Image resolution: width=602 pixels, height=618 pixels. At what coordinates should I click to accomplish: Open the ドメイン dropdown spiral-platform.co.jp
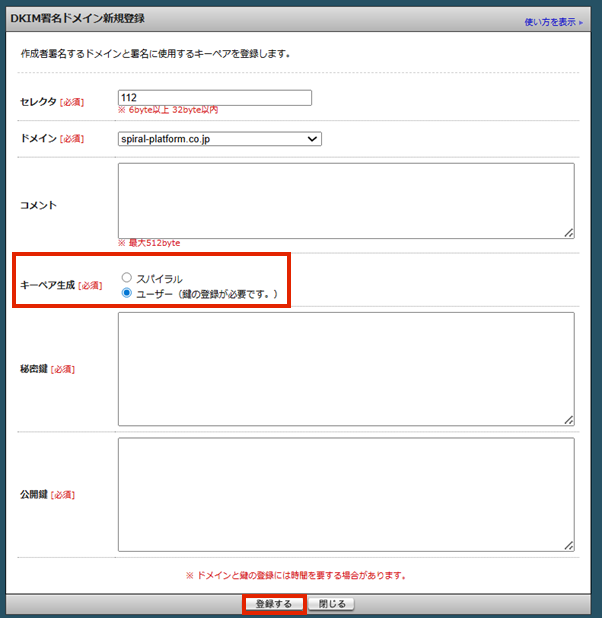pos(220,139)
